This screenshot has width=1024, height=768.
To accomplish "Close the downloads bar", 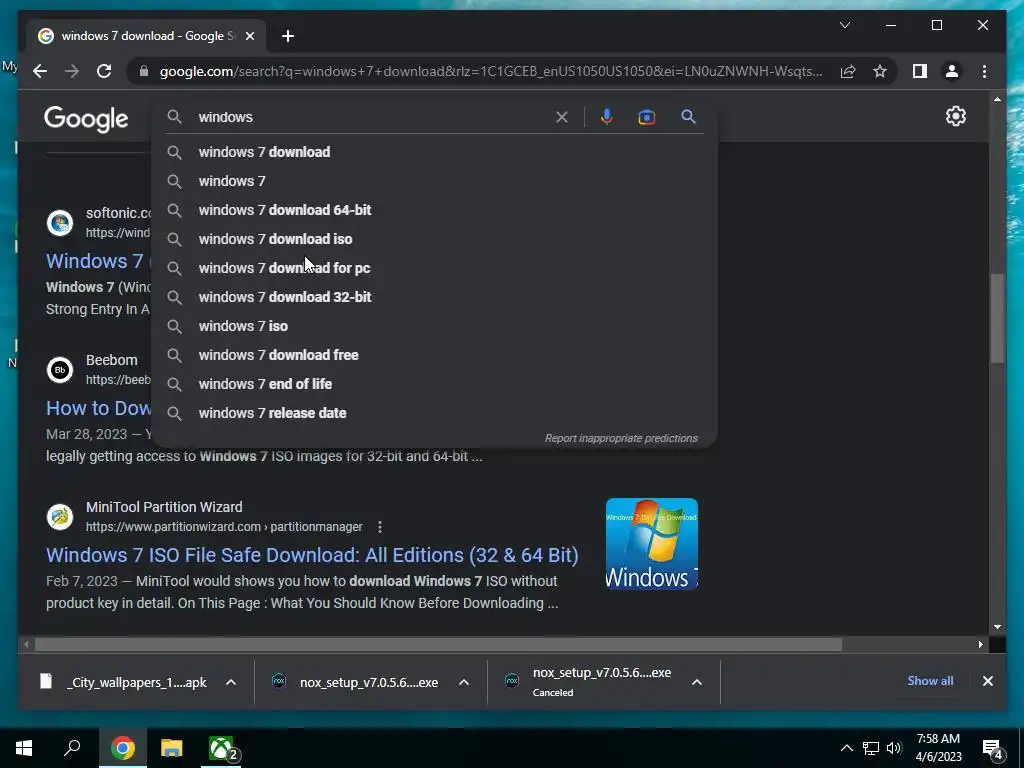I will [987, 681].
